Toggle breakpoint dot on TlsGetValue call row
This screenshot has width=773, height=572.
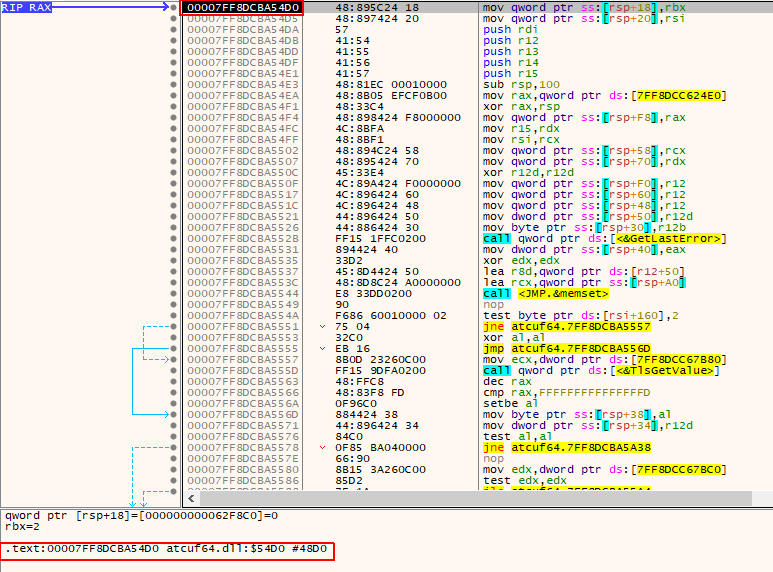click(x=173, y=370)
